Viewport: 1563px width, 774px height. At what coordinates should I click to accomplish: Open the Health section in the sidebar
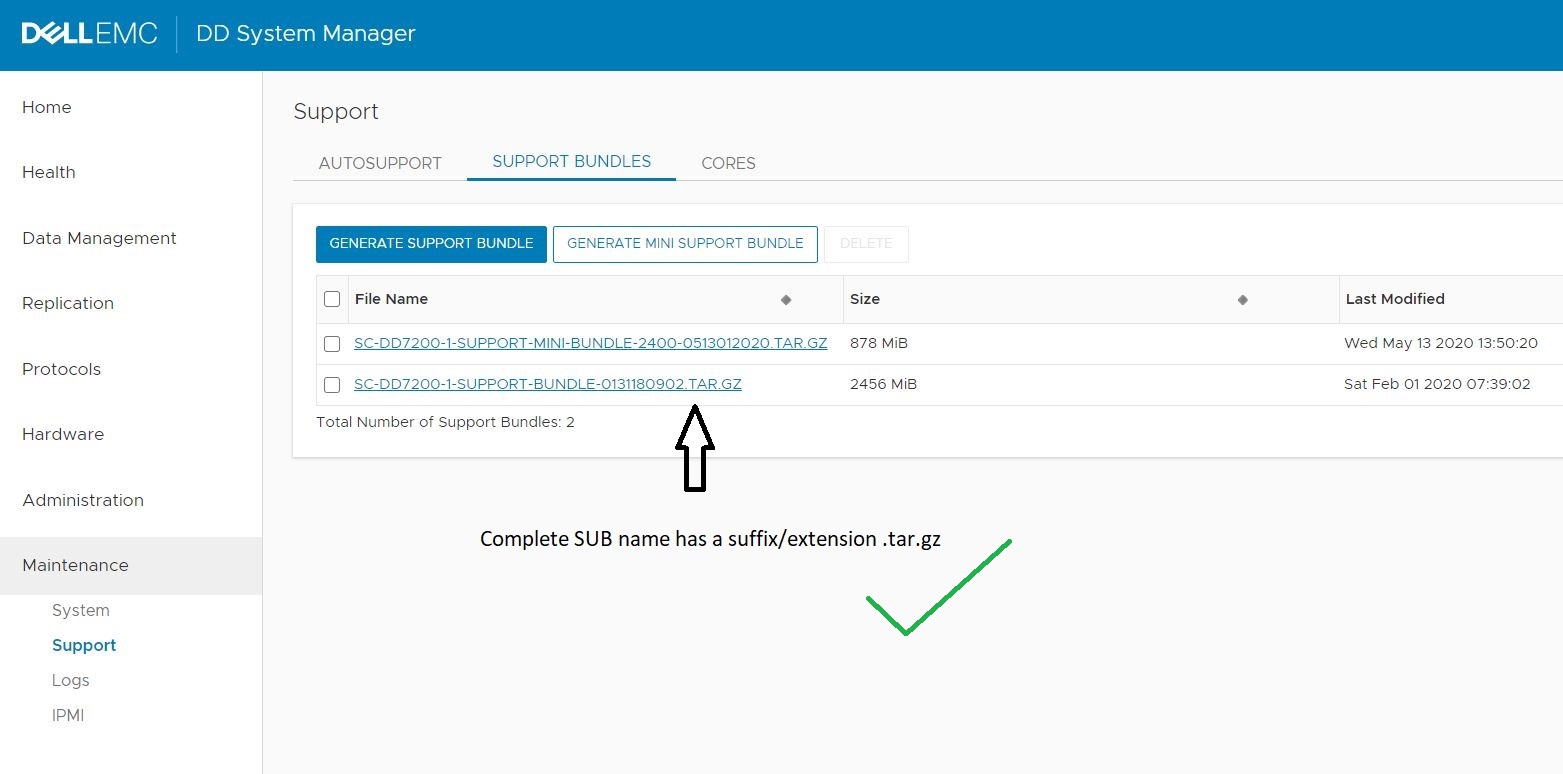tap(48, 172)
